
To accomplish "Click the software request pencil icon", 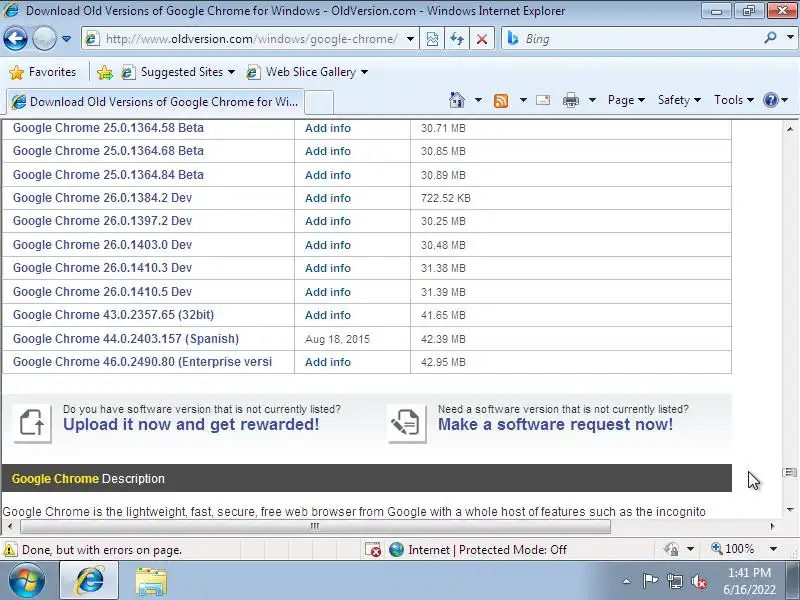I will tap(407, 423).
